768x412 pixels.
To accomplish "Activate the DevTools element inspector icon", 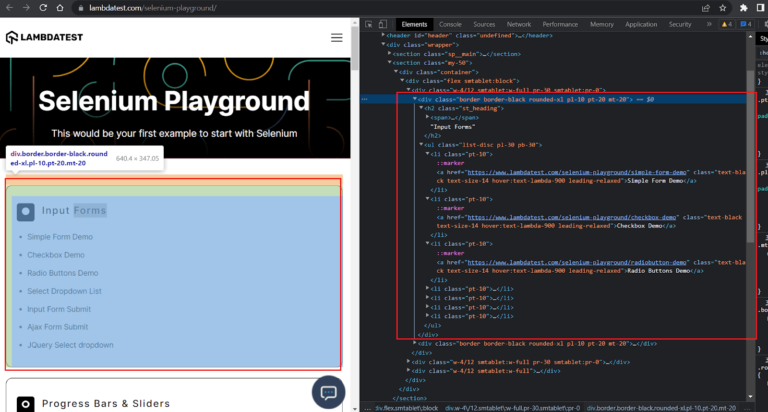I will tap(368, 24).
